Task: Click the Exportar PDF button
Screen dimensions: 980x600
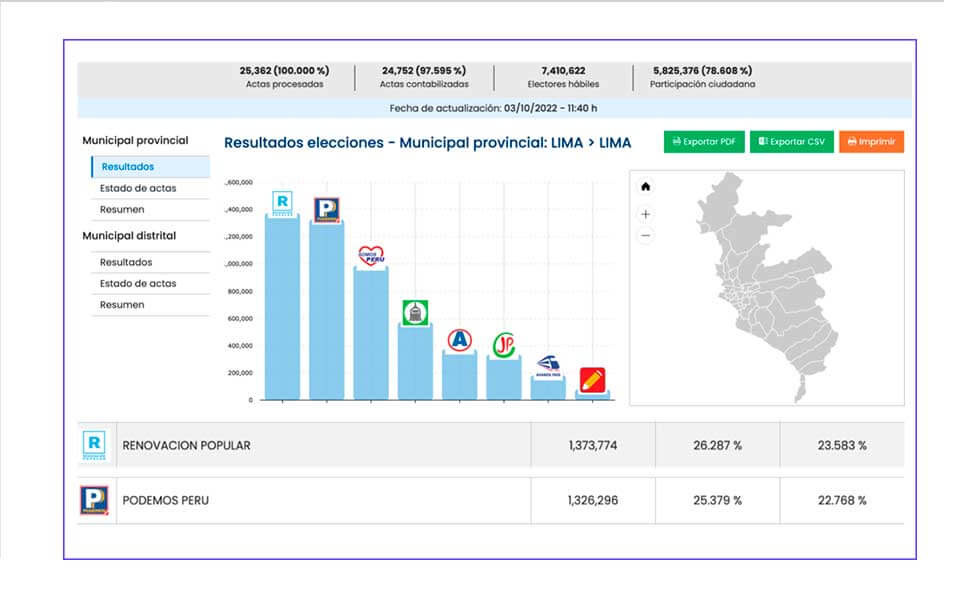Action: click(706, 141)
